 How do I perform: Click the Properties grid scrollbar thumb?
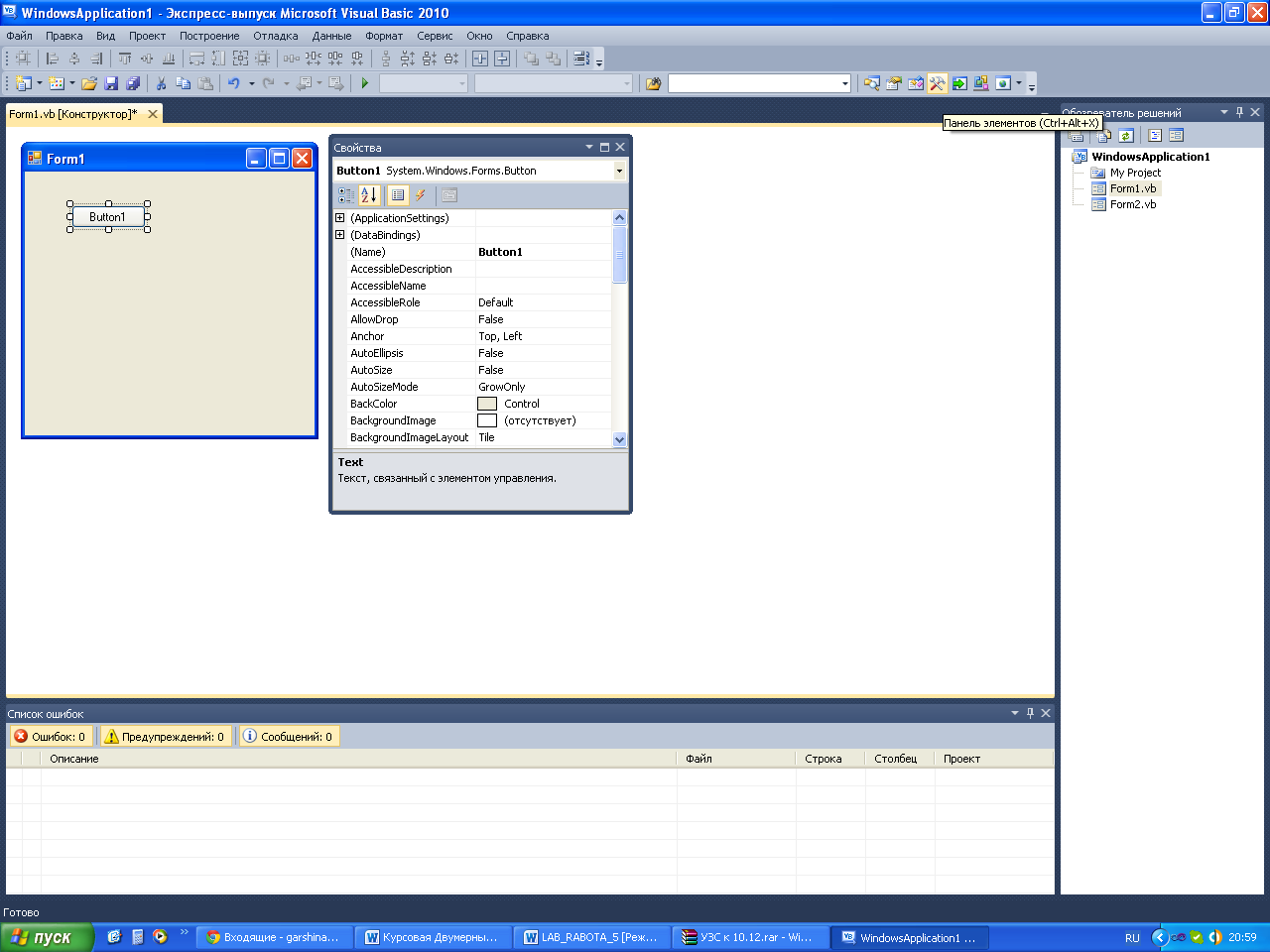(x=620, y=255)
